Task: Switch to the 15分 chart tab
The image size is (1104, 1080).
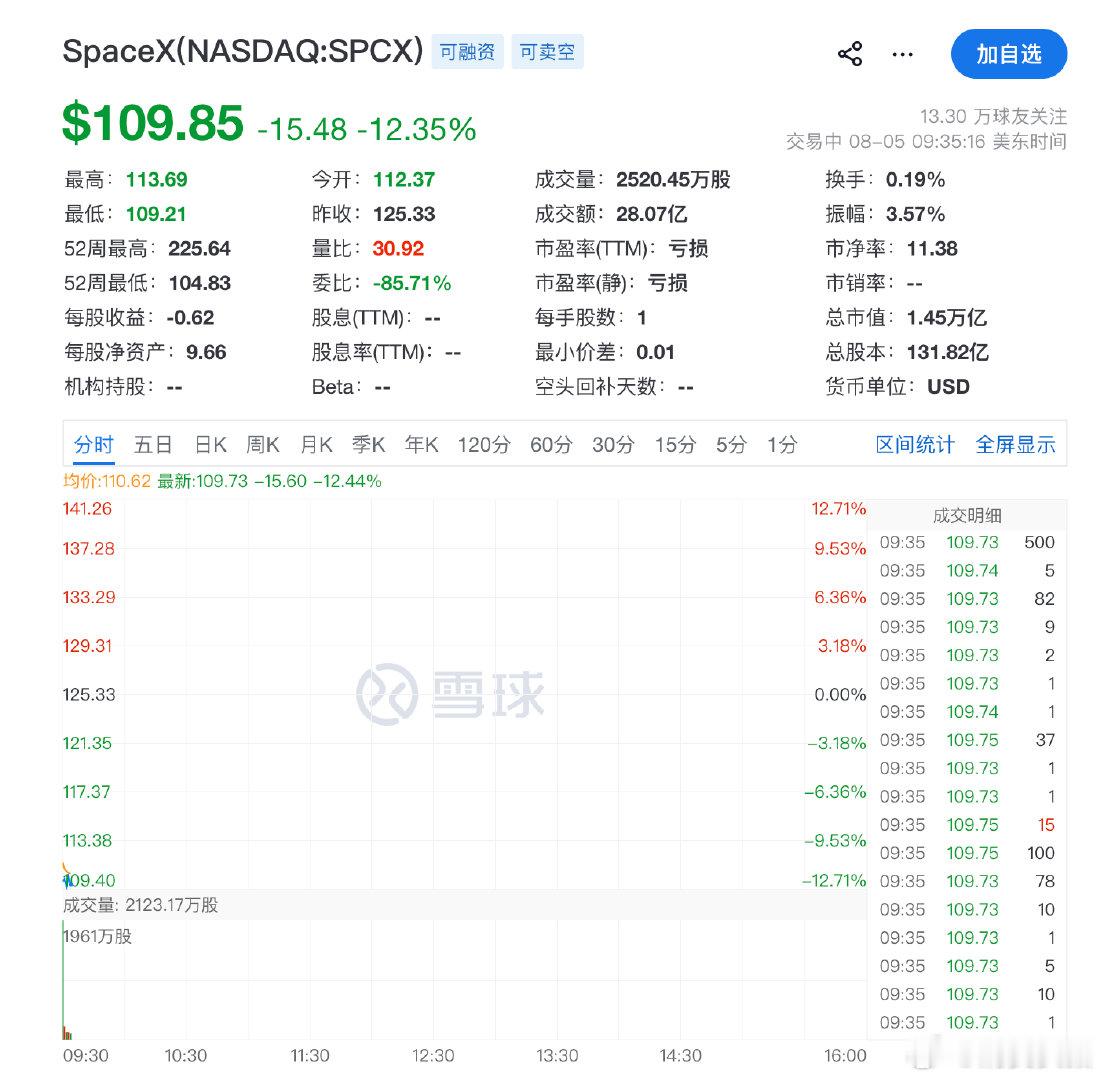Action: [675, 445]
